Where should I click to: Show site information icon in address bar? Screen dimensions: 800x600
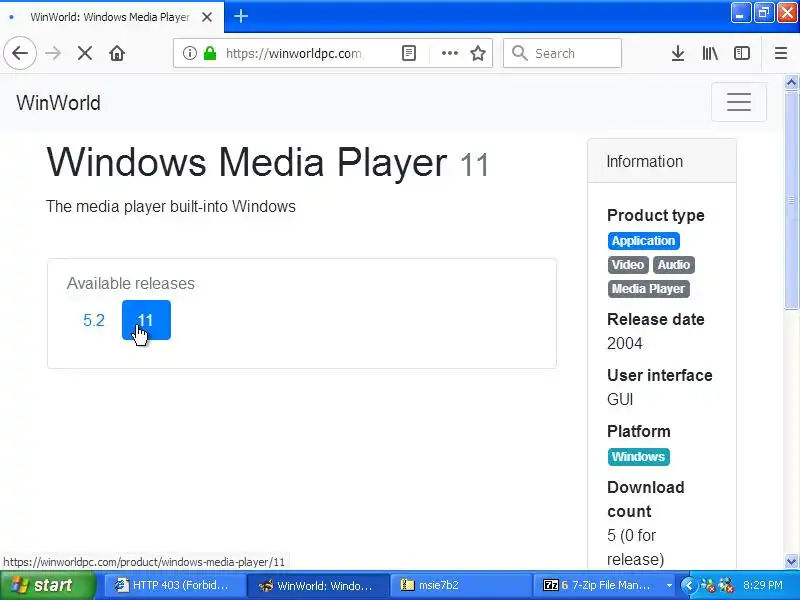[x=189, y=53]
